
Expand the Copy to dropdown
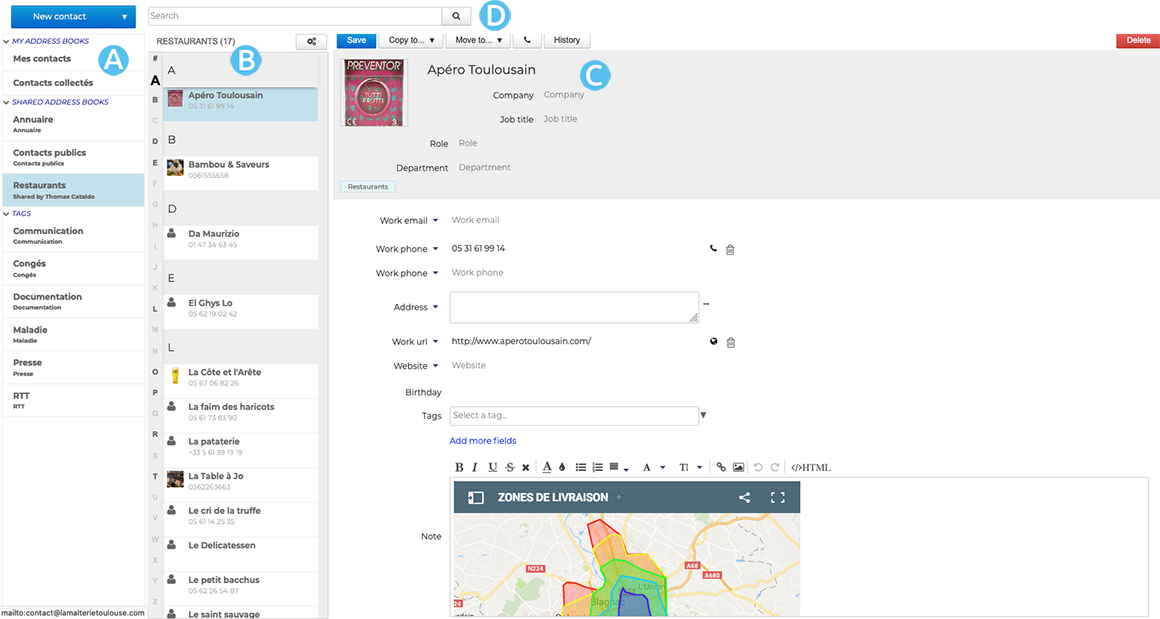point(411,40)
